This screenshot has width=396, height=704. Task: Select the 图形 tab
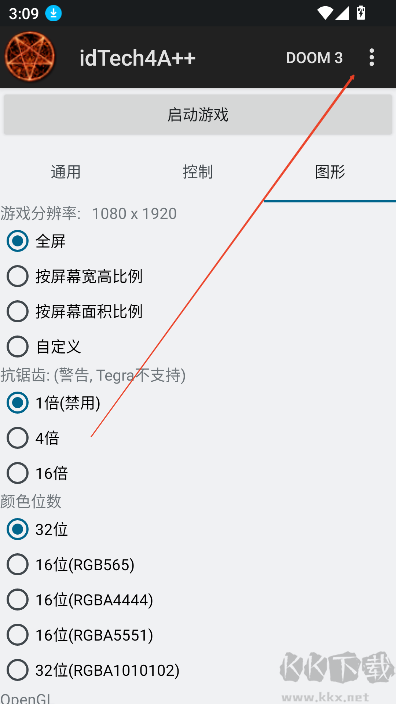click(330, 172)
